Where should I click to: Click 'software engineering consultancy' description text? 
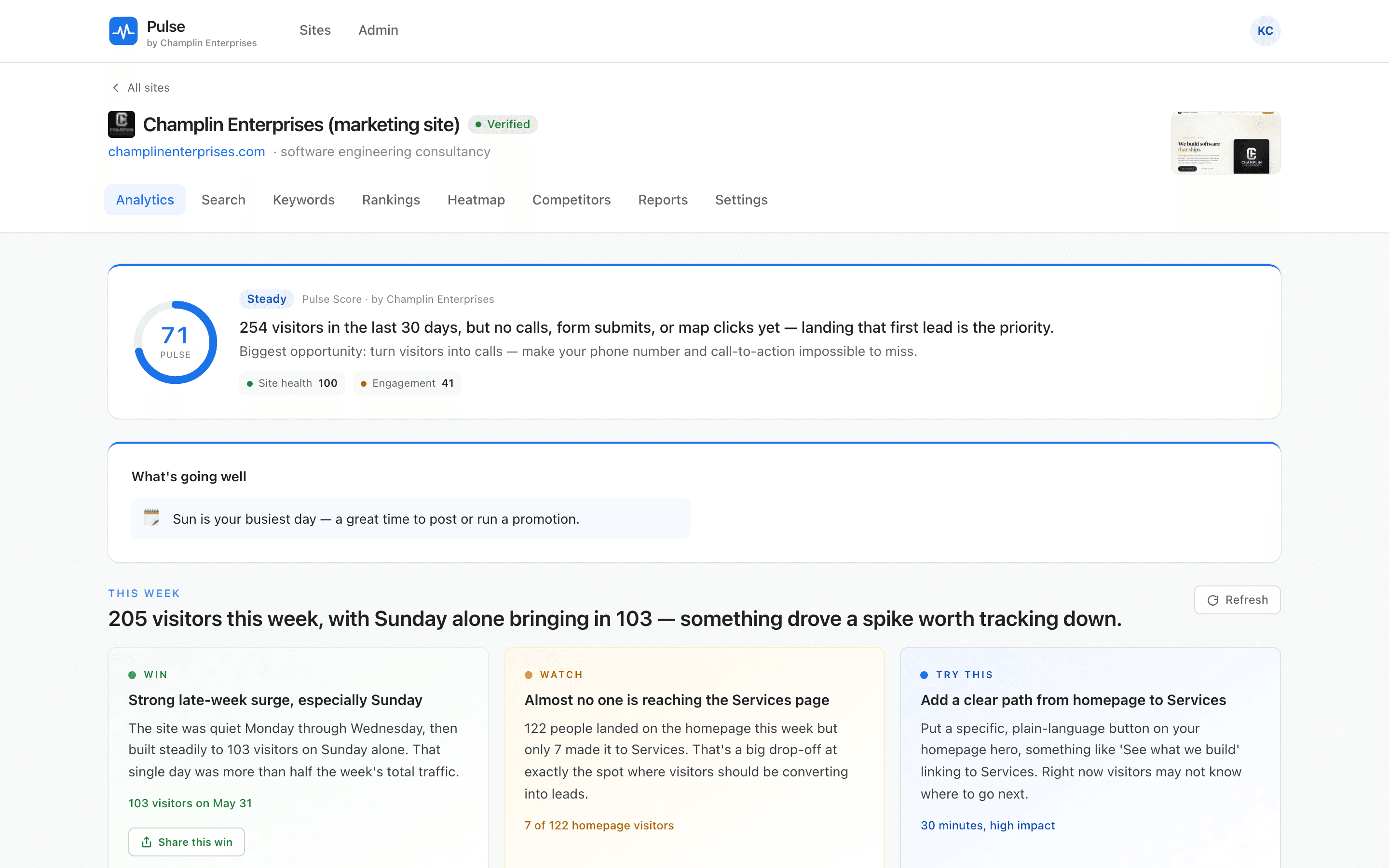[x=385, y=151]
